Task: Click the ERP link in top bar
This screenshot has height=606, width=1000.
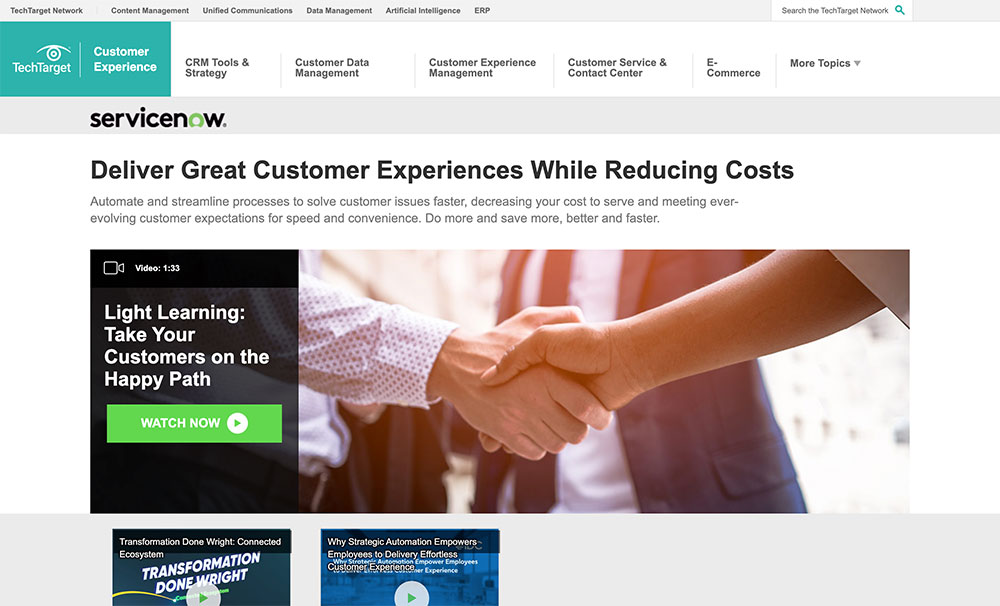Action: coord(482,10)
